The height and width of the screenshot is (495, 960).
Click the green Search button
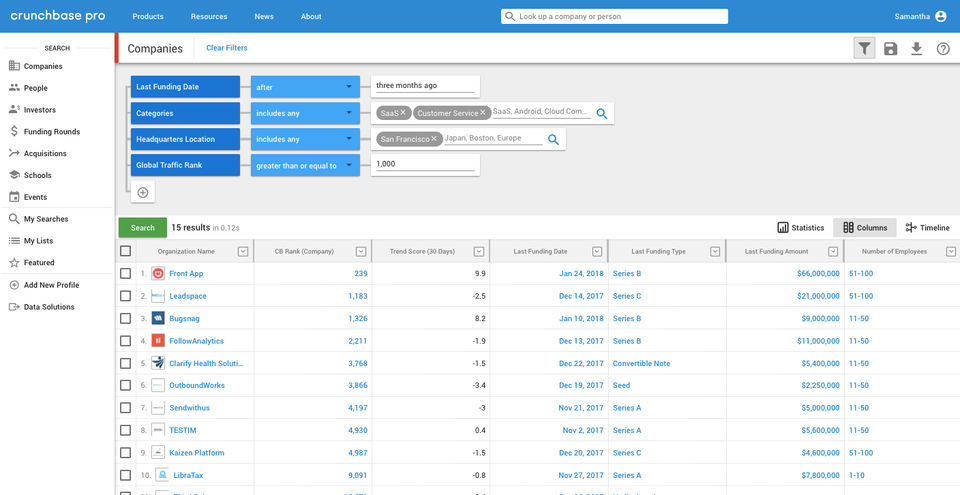point(143,228)
